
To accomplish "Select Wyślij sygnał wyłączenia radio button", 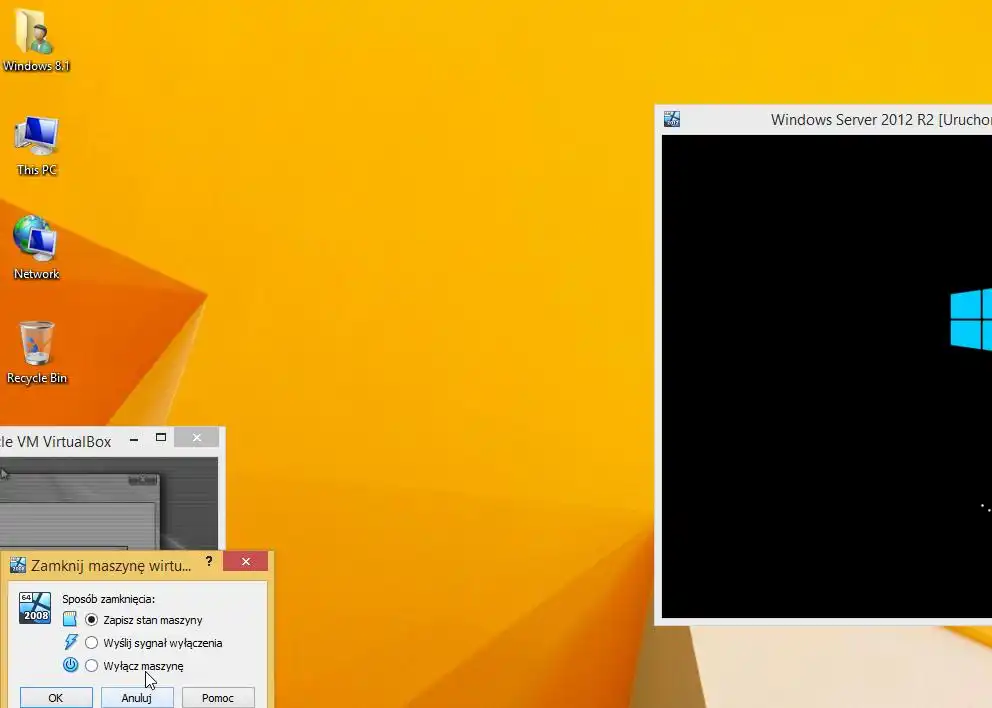I will click(92, 643).
